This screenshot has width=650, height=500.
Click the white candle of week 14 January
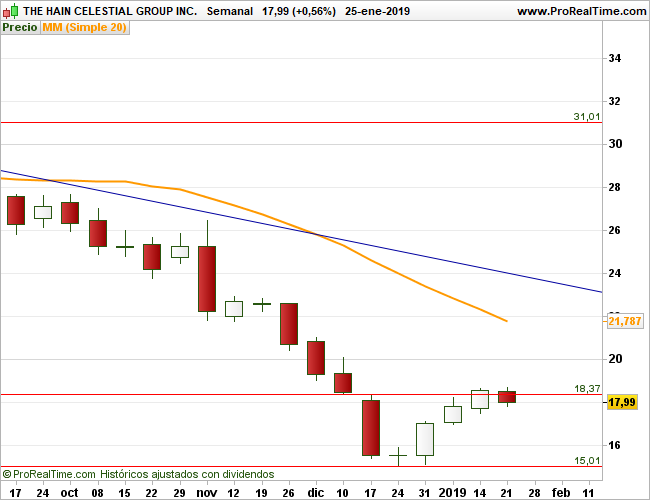[480, 399]
